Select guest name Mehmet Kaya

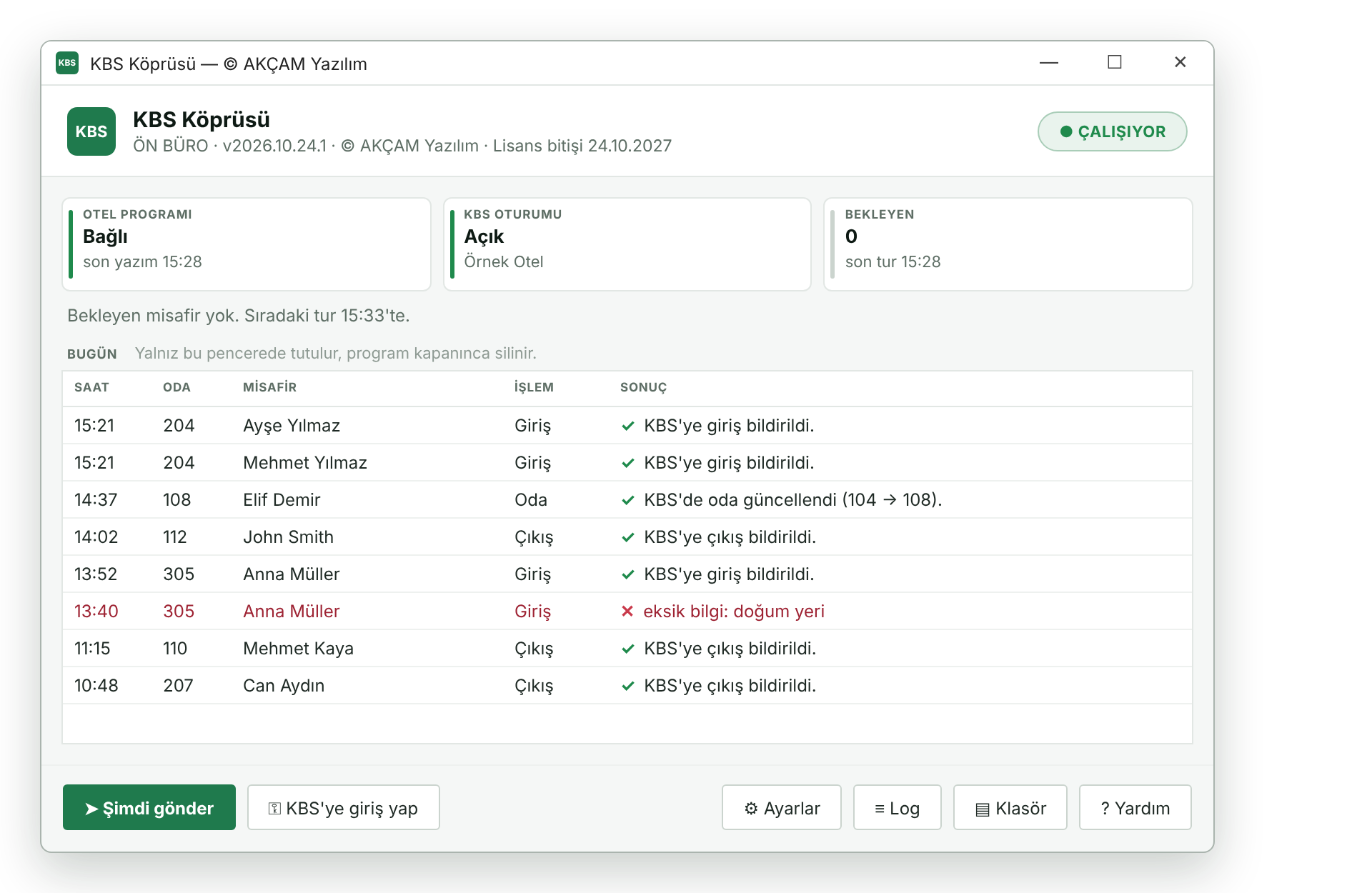point(298,649)
